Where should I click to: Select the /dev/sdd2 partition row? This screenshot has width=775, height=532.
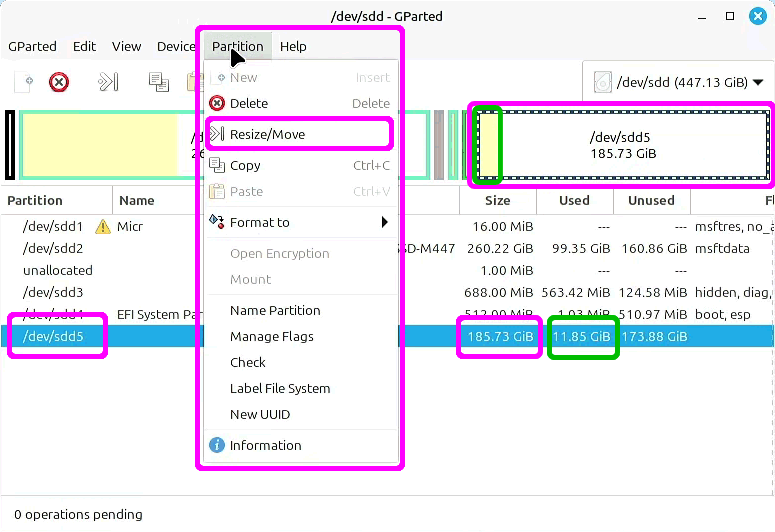pos(53,249)
